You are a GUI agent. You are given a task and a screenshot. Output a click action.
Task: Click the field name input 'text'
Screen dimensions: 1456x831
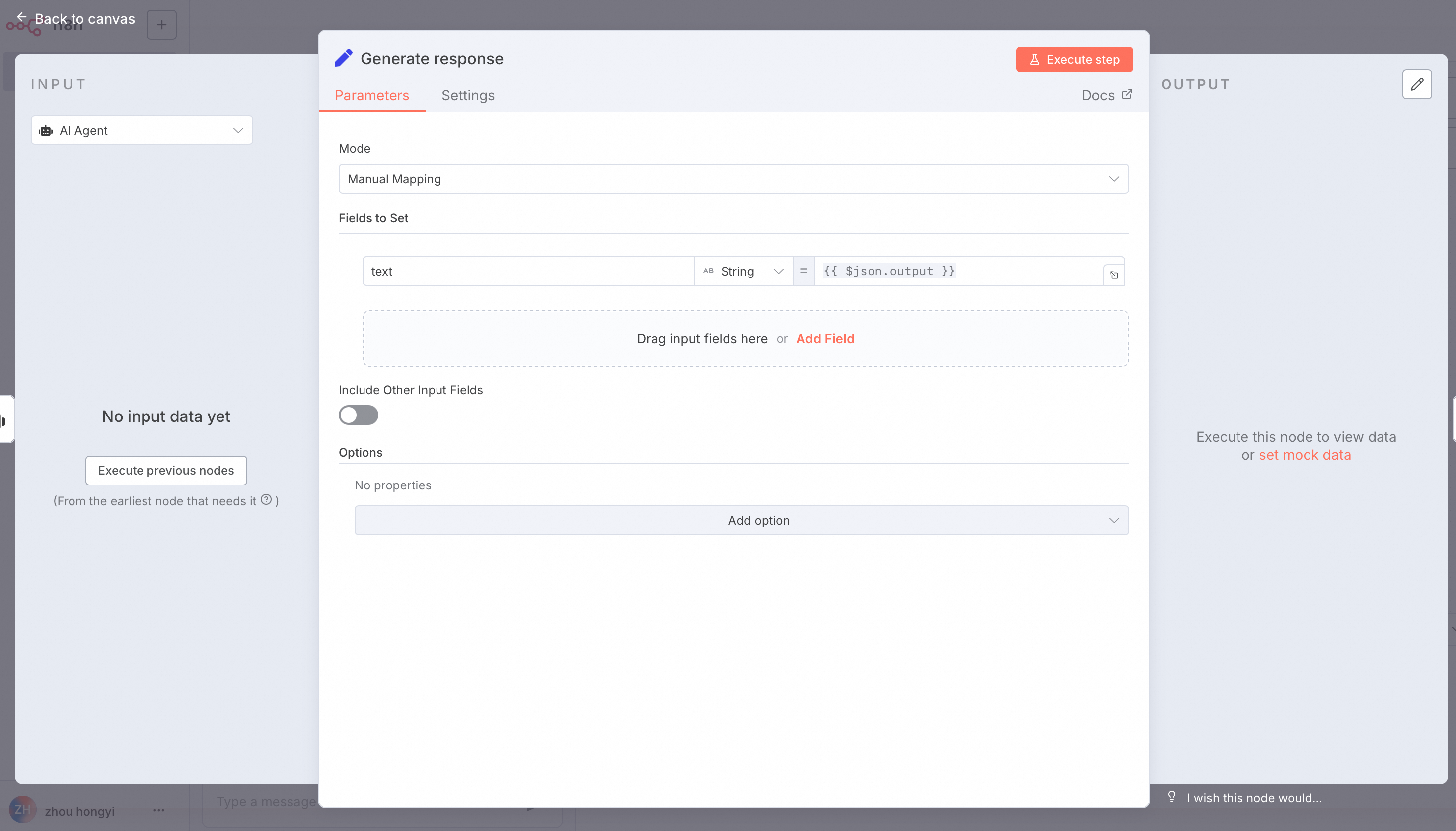pyautogui.click(x=527, y=271)
